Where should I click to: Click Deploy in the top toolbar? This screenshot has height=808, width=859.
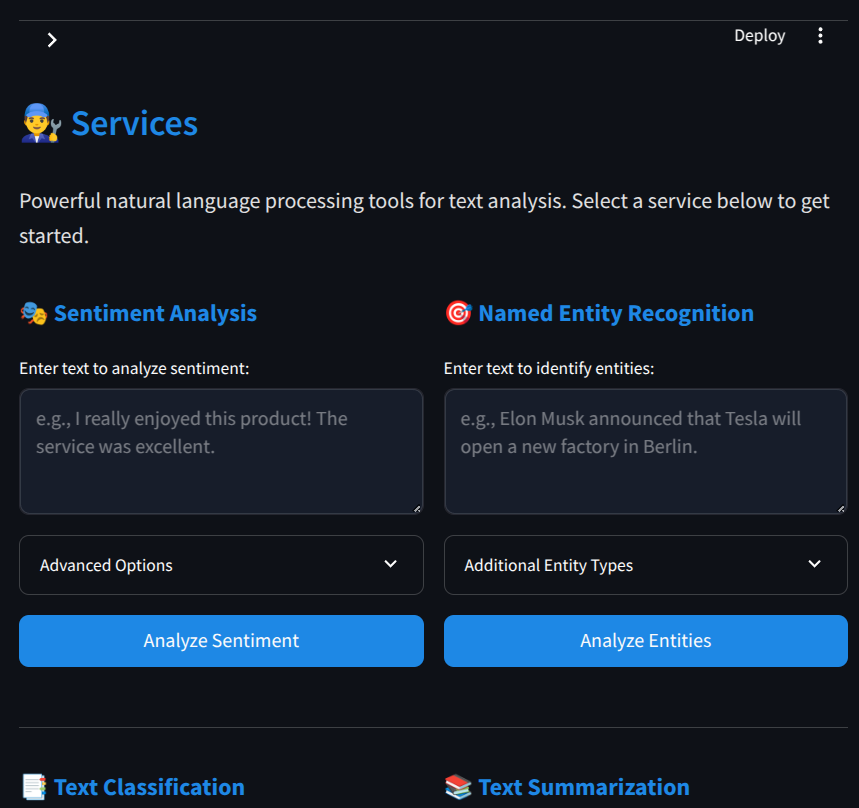coord(759,36)
